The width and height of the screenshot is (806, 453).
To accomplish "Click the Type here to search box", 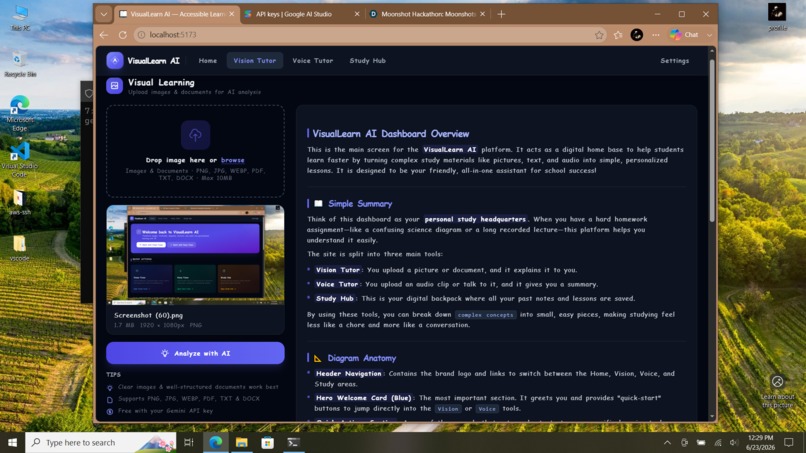I will [101, 442].
